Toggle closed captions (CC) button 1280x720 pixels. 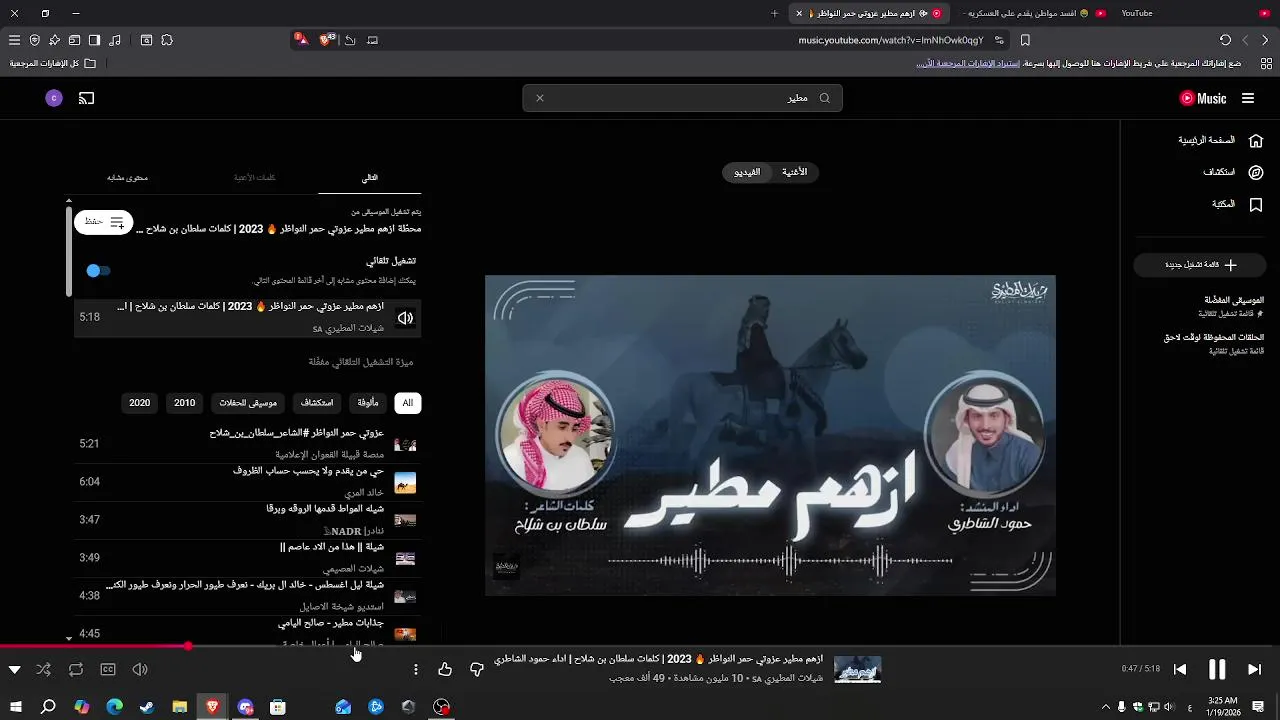coord(108,669)
